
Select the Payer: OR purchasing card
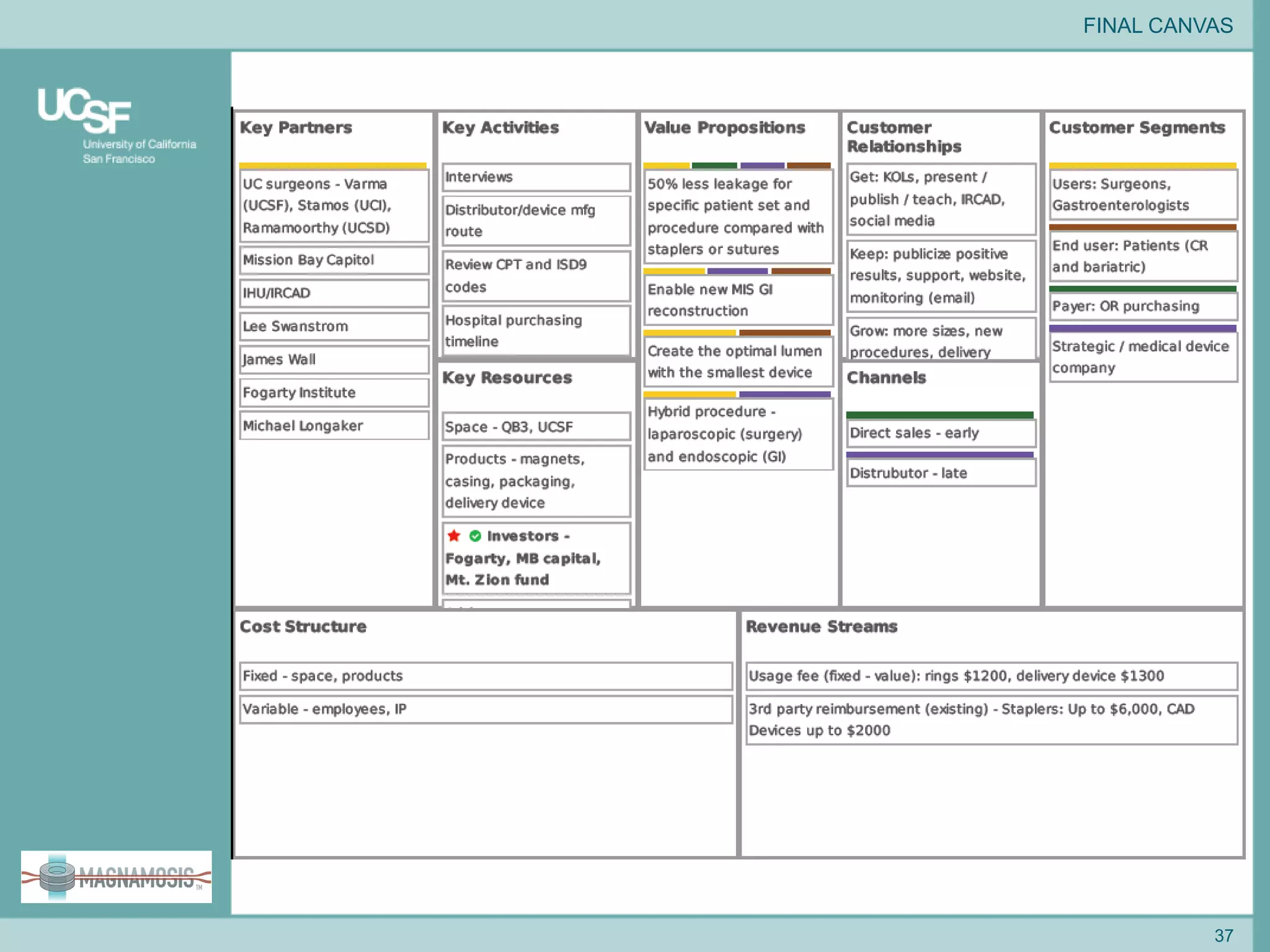click(1143, 306)
